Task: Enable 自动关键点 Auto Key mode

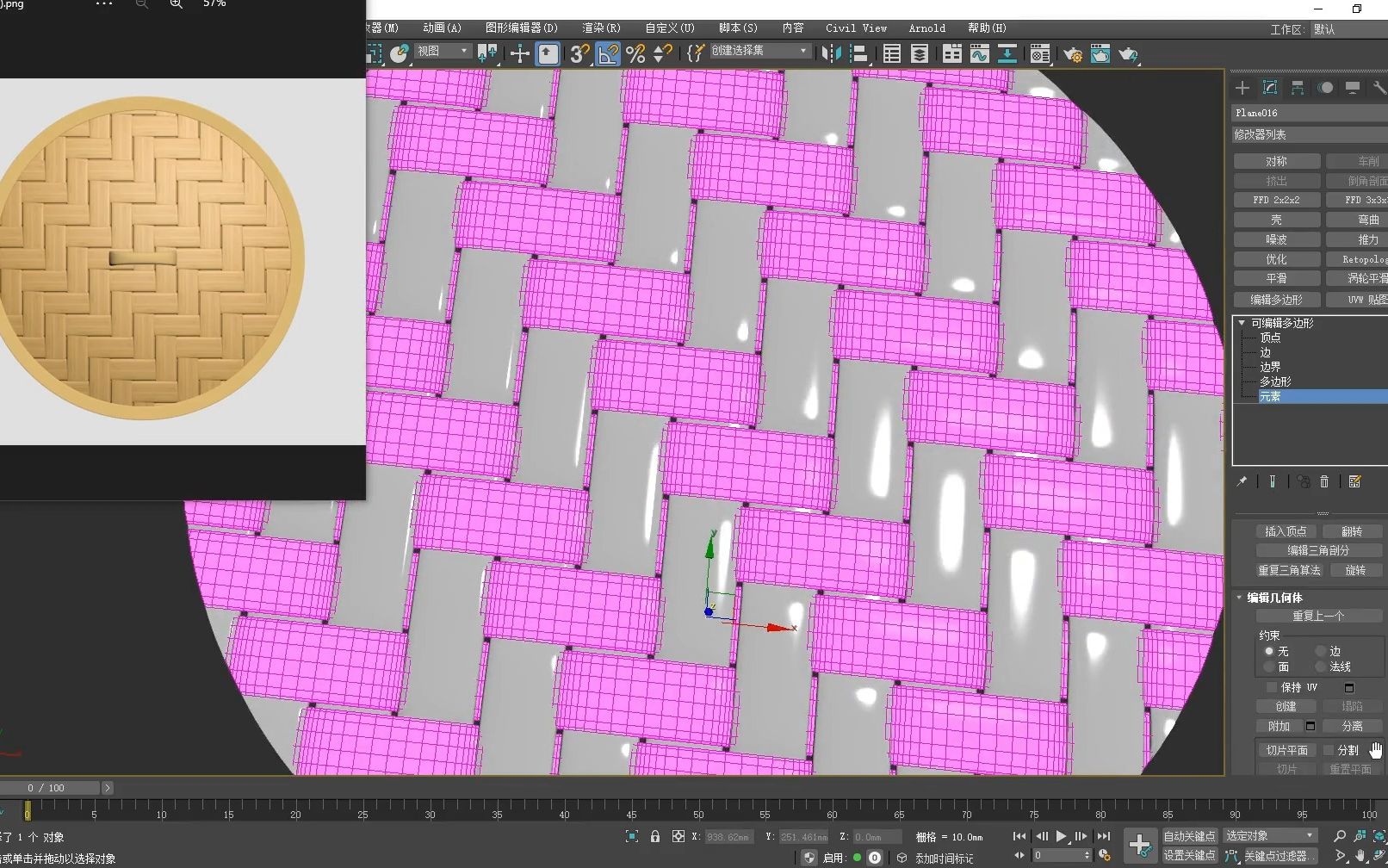Action: coord(1189,835)
